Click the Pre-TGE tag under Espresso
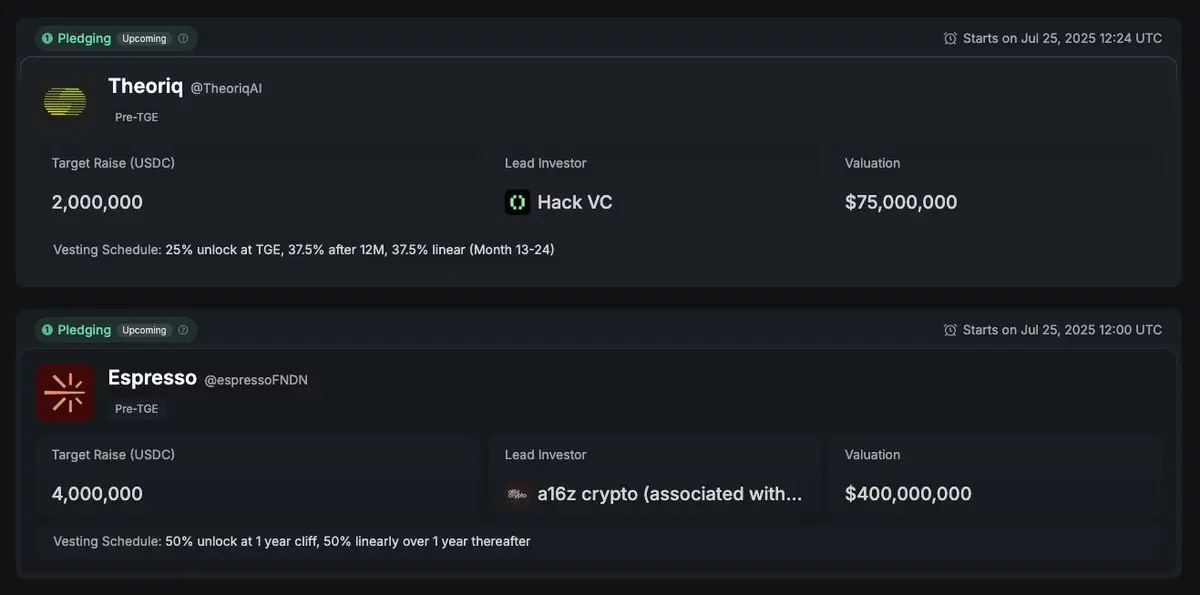Screen dimensions: 1200x595 pyautogui.click(x=136, y=409)
